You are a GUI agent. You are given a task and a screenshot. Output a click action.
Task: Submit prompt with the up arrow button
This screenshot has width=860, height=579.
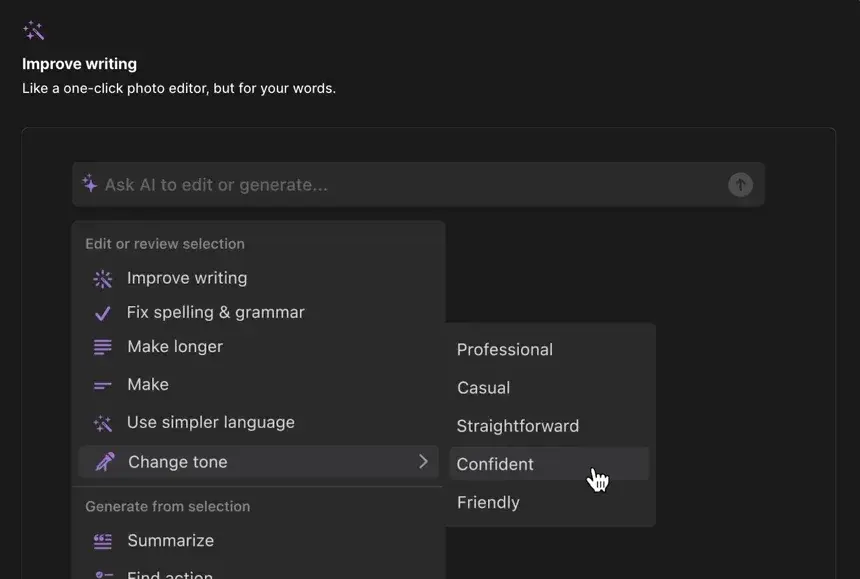[740, 185]
